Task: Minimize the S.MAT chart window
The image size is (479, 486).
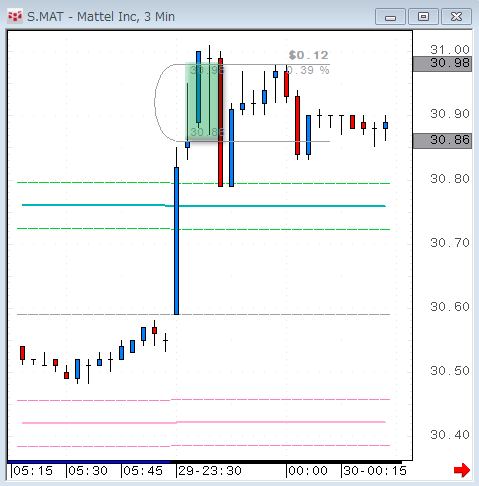Action: pos(390,17)
